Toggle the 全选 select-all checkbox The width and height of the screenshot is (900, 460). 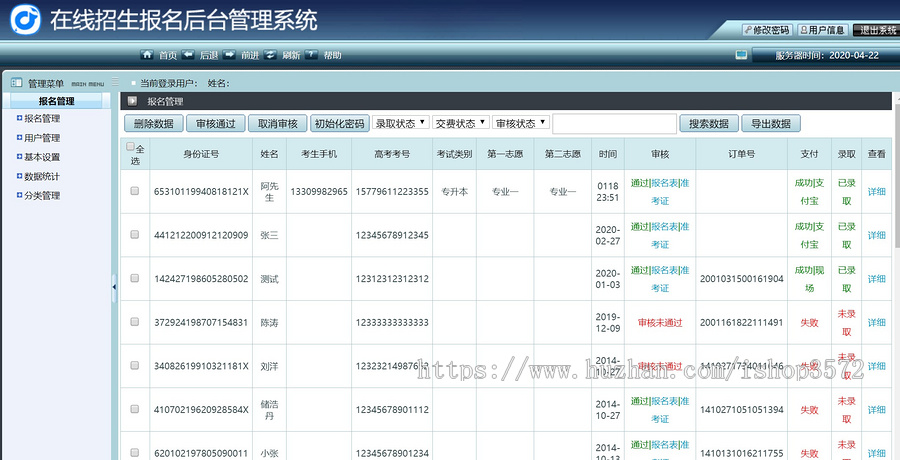point(130,146)
